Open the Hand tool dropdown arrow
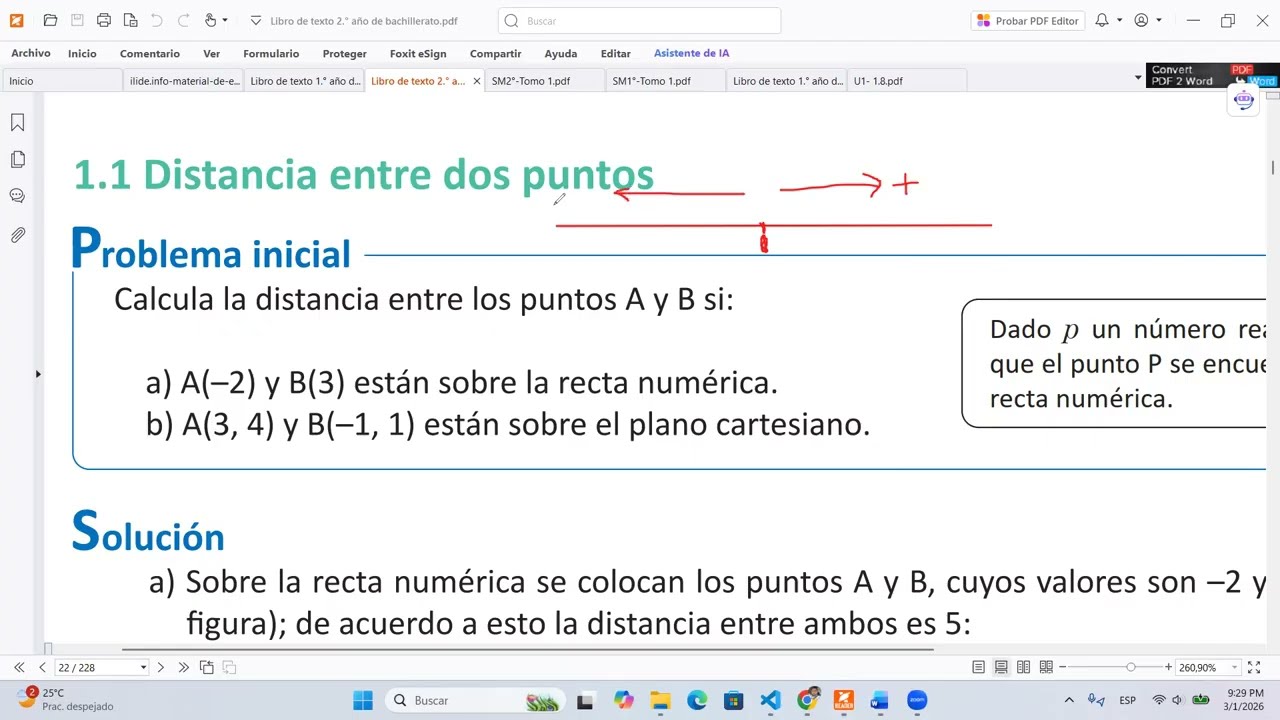Viewport: 1280px width, 720px height. click(x=225, y=20)
